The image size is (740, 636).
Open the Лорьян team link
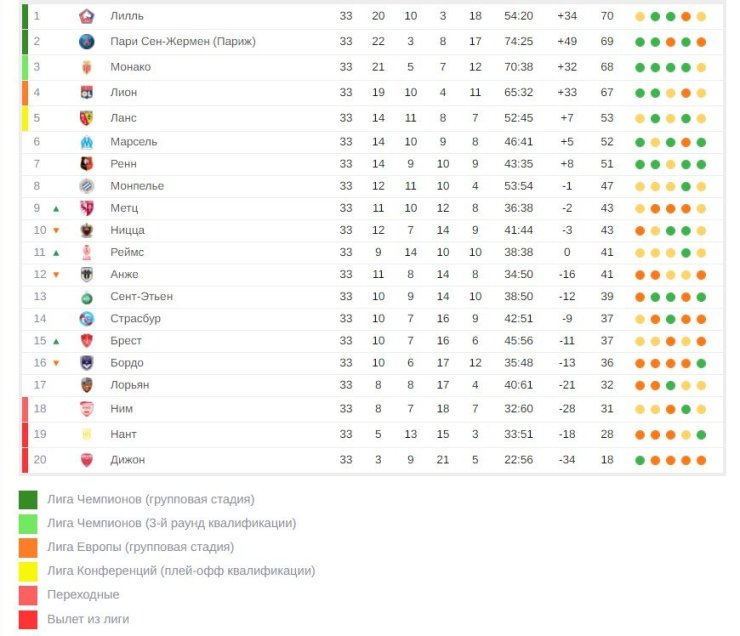tap(130, 385)
